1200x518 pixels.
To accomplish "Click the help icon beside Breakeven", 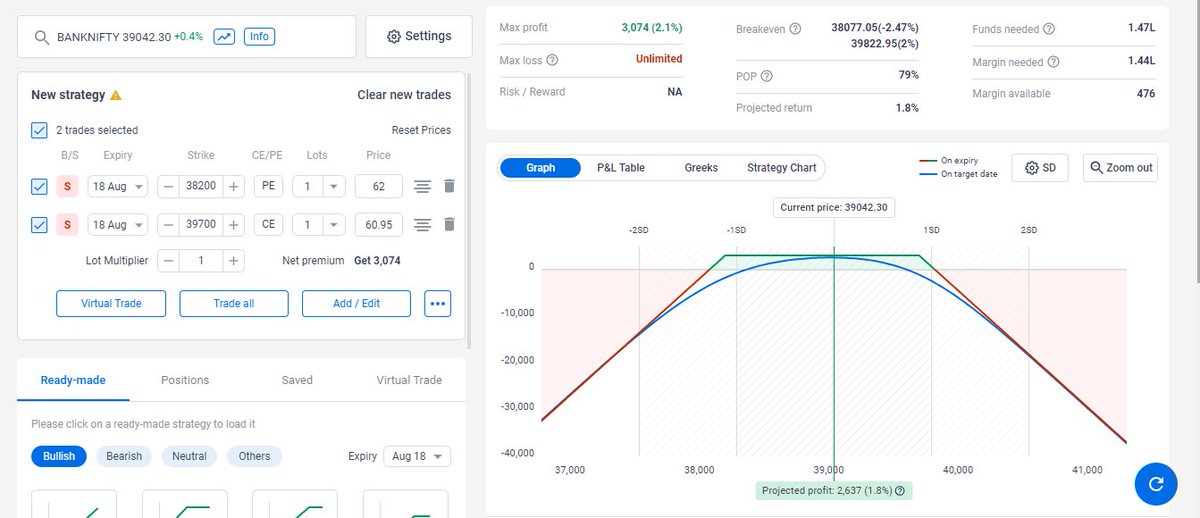I will point(795,29).
